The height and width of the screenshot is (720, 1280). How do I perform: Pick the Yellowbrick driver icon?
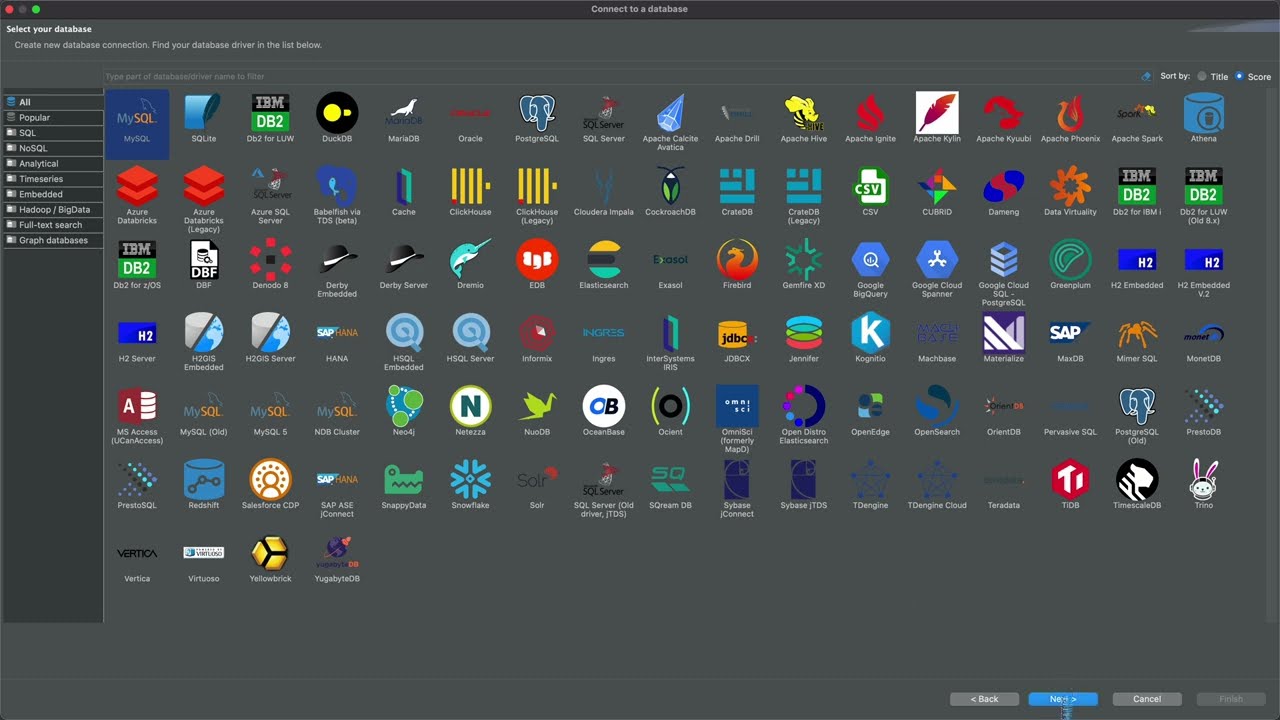point(270,558)
